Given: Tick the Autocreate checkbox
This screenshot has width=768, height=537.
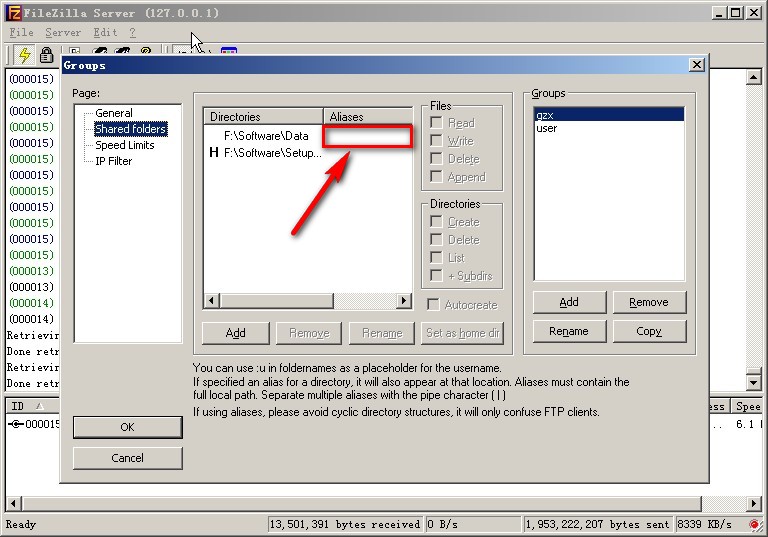Looking at the screenshot, I should point(433,305).
